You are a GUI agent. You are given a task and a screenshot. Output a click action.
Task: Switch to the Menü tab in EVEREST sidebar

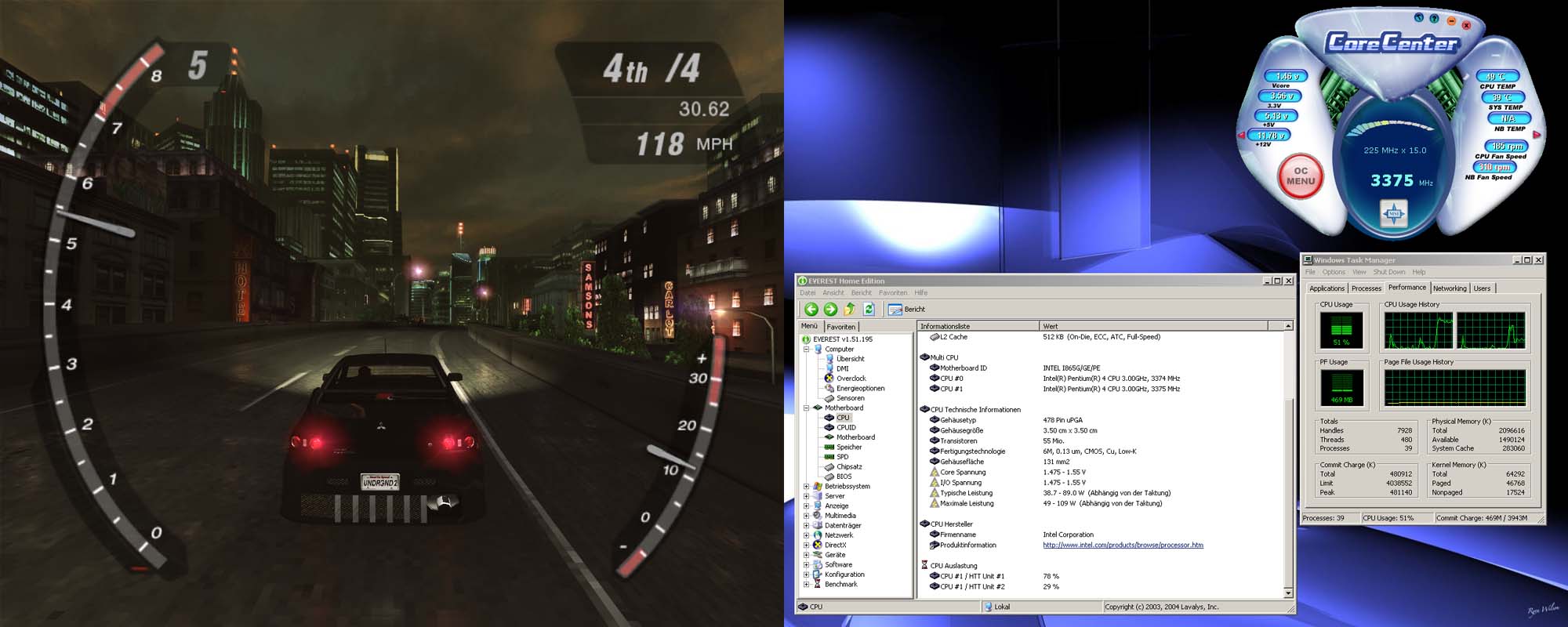(x=810, y=326)
